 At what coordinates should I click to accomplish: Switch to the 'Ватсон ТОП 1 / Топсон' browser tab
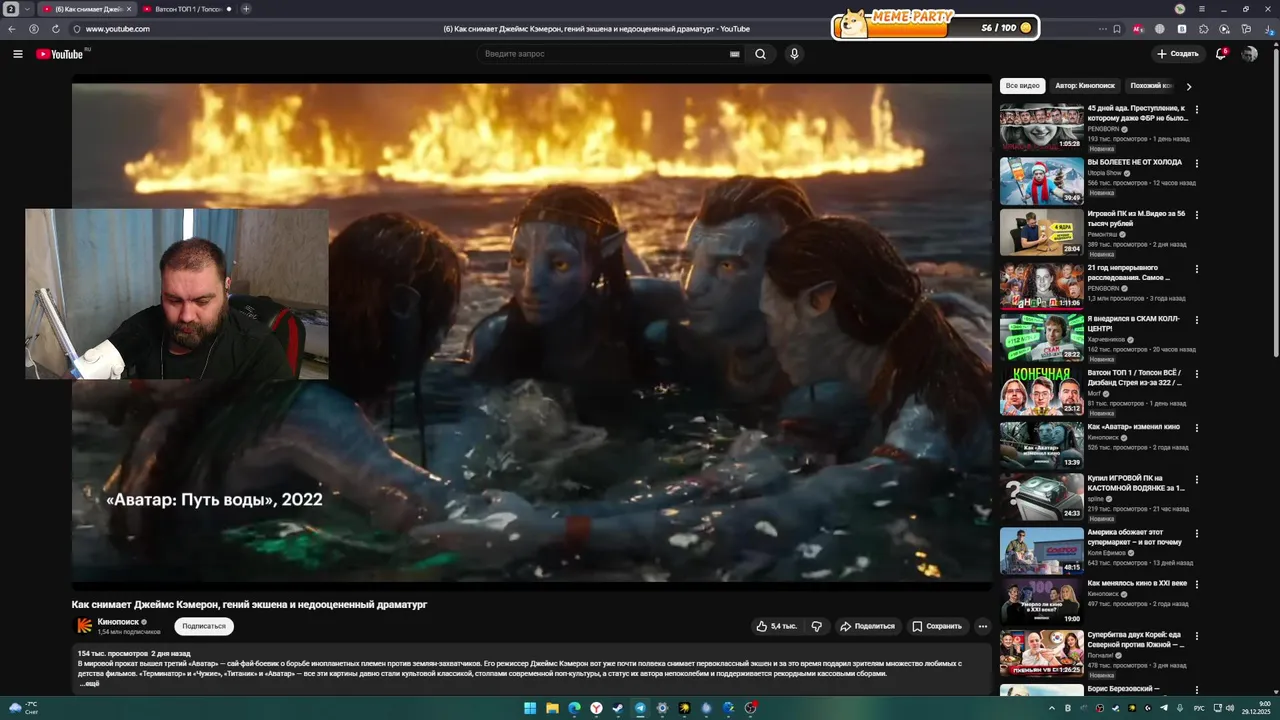(188, 9)
